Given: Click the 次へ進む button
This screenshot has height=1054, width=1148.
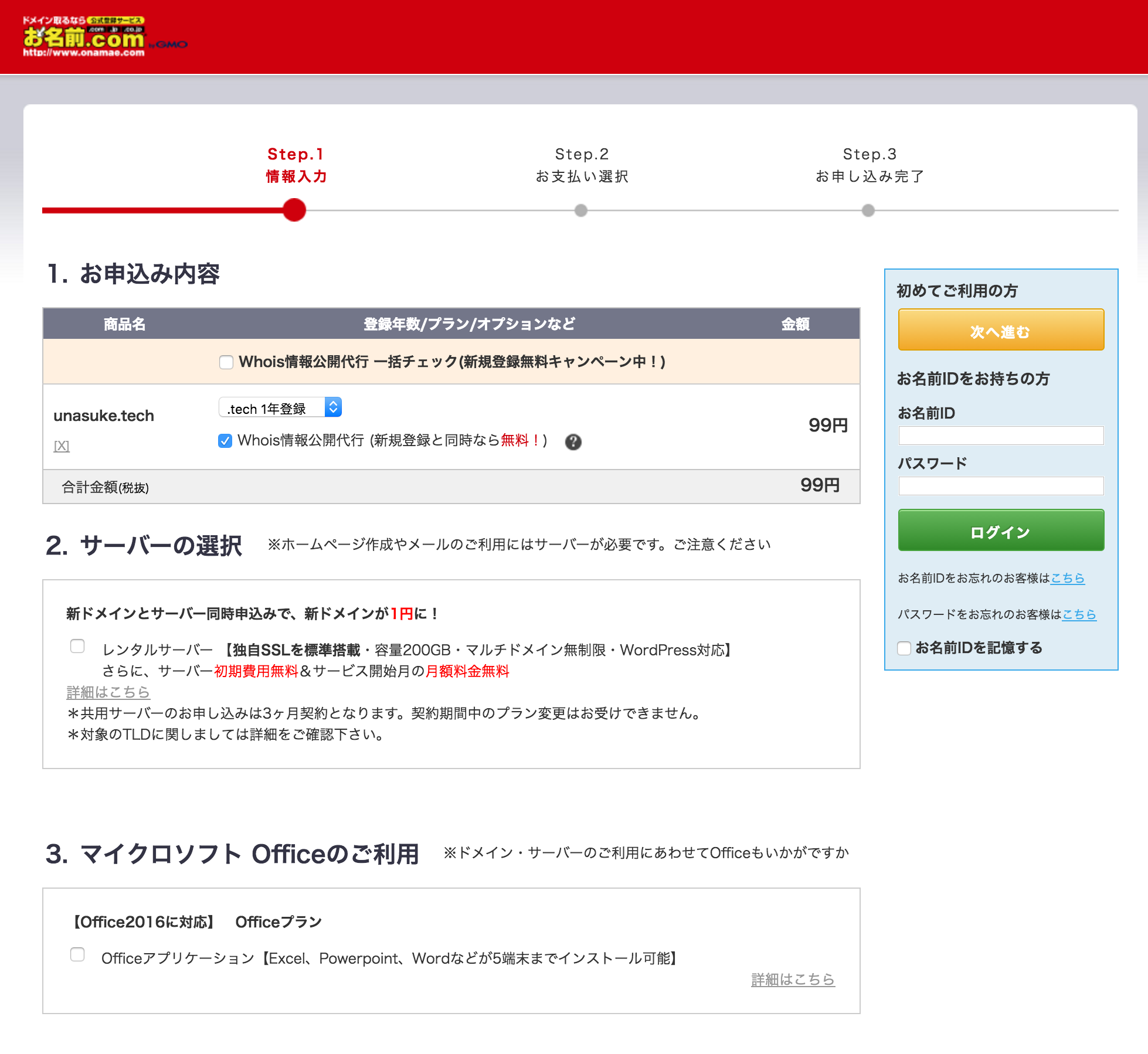Looking at the screenshot, I should click(x=1001, y=330).
